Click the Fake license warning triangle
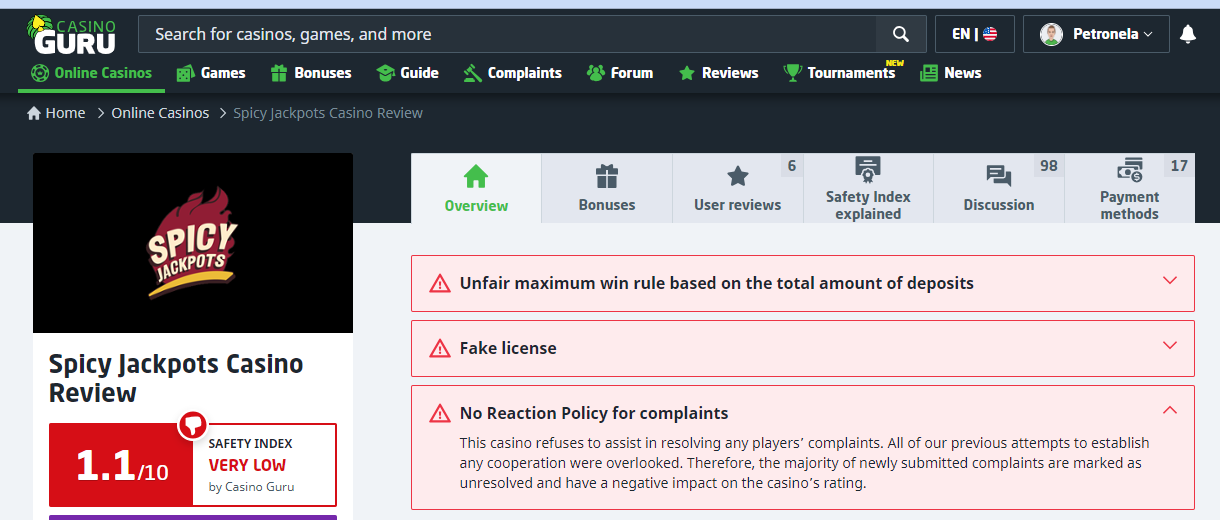This screenshot has height=520, width=1220. pos(439,349)
